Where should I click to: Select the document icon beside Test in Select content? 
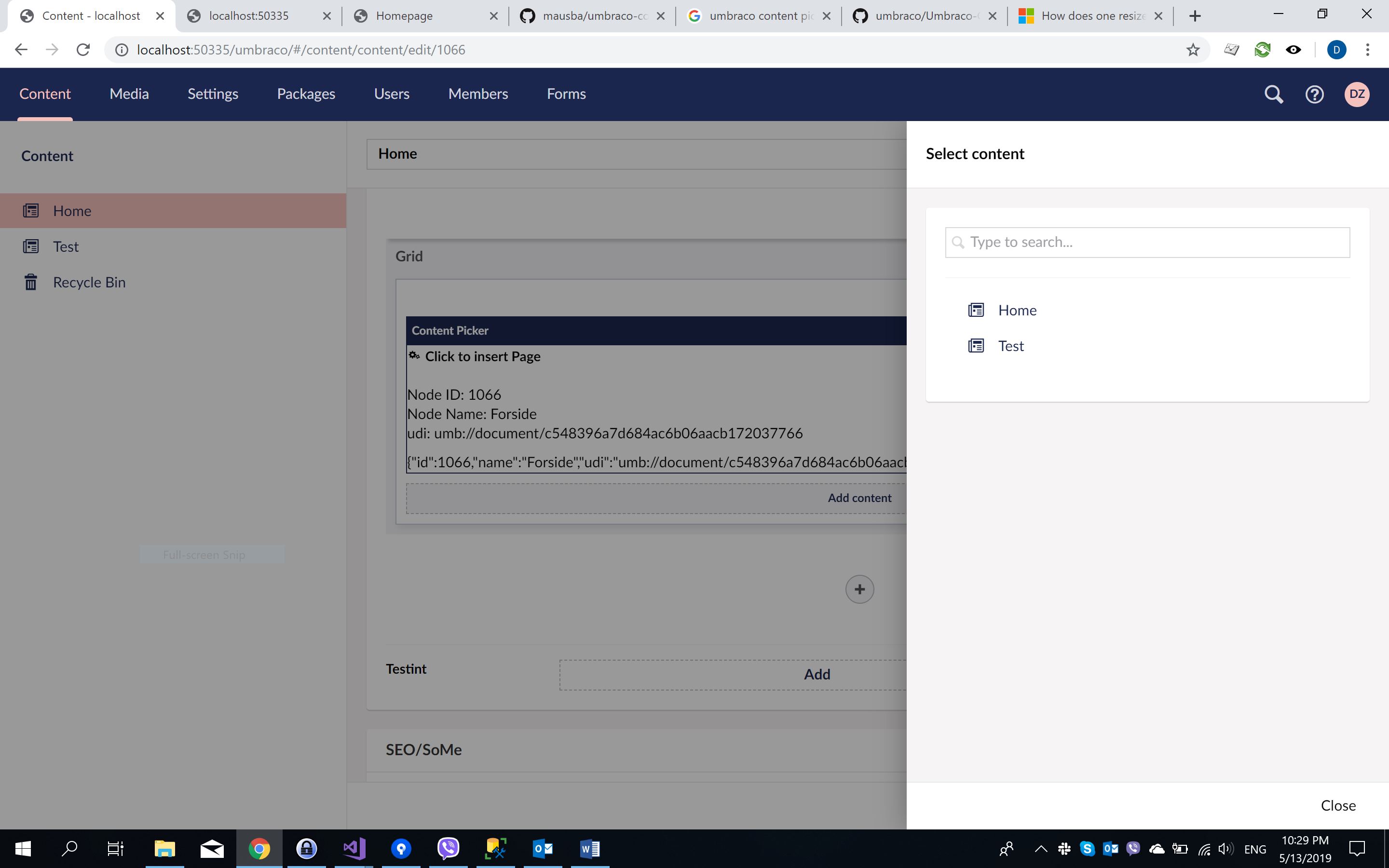[x=976, y=345]
